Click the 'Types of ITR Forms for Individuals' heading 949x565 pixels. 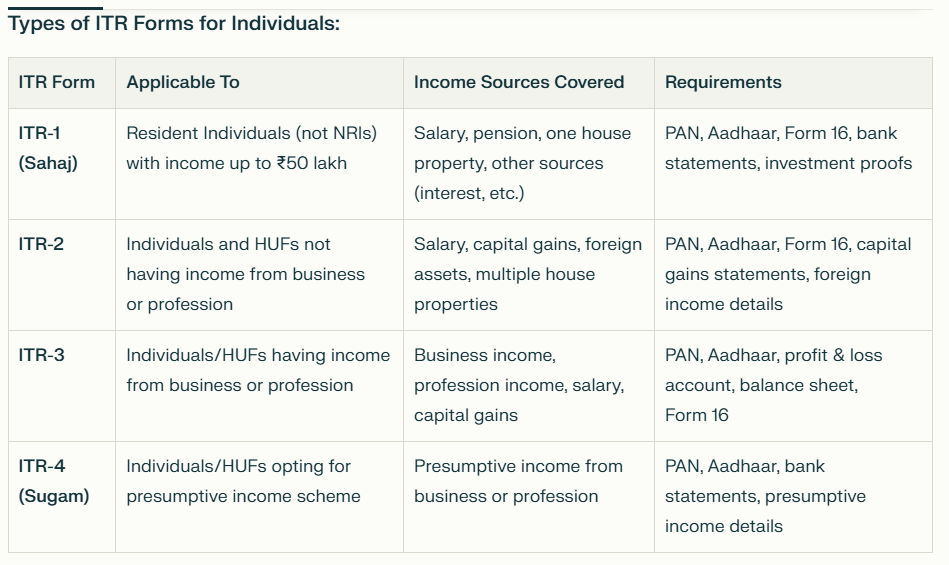click(174, 24)
